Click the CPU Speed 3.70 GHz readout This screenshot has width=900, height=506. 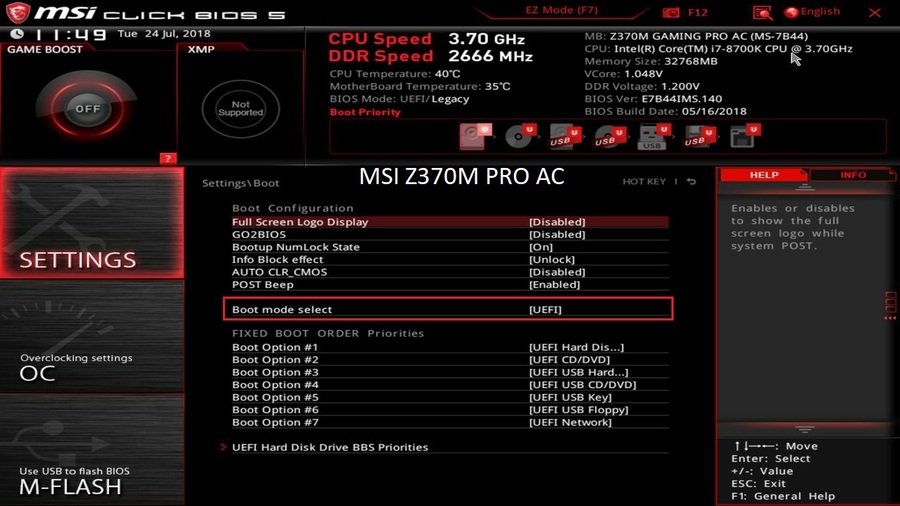click(x=426, y=39)
